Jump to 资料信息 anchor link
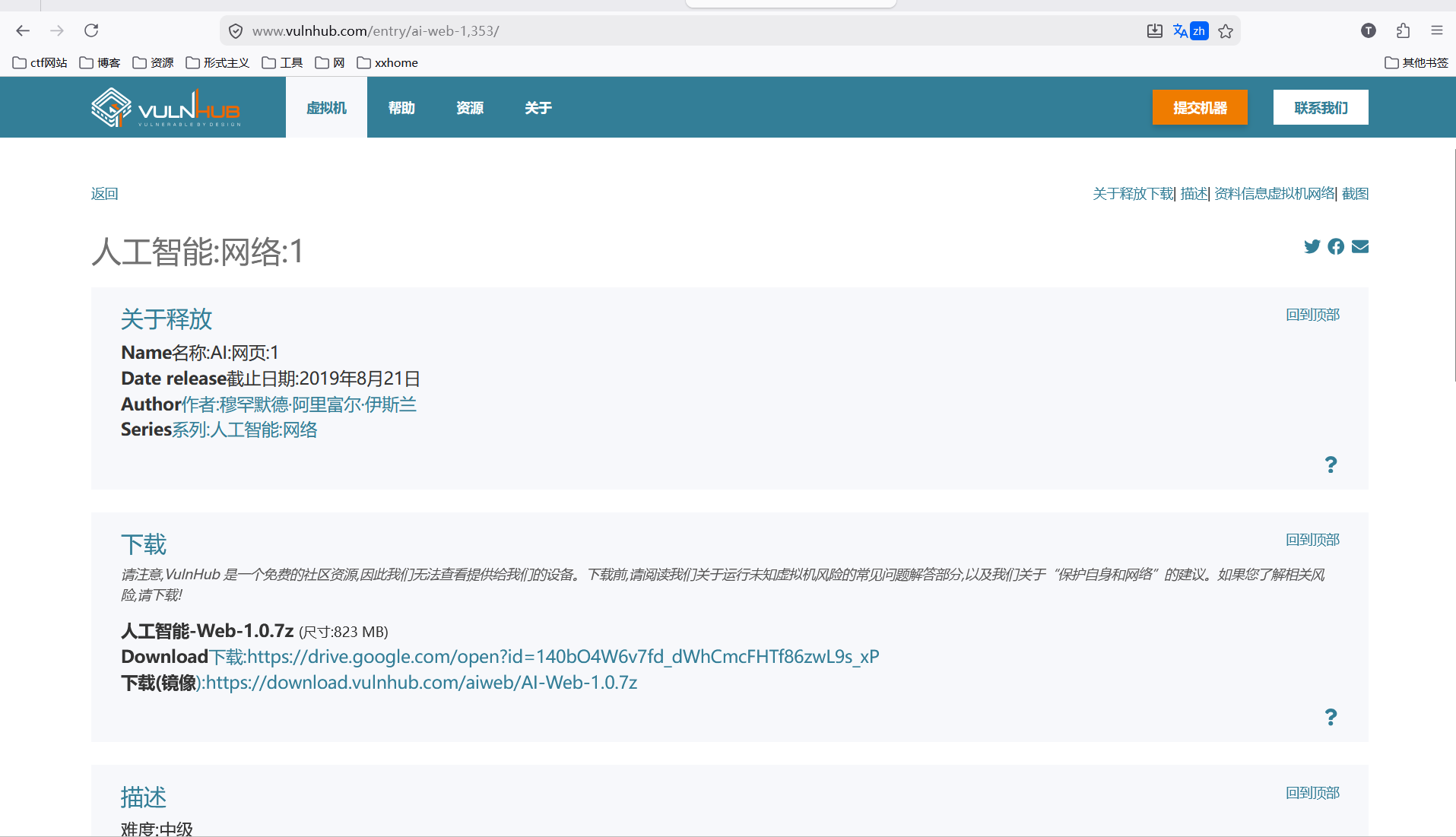1456x837 pixels. click(1240, 194)
